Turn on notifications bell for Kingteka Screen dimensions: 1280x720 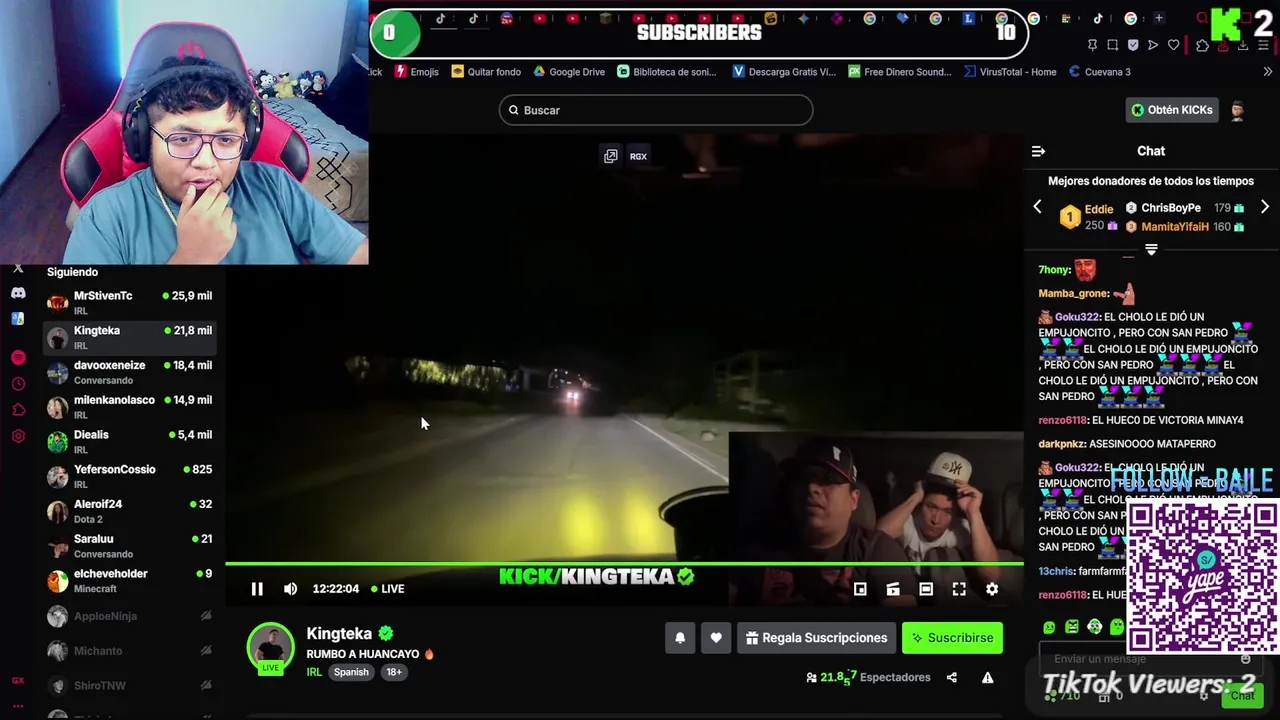680,638
